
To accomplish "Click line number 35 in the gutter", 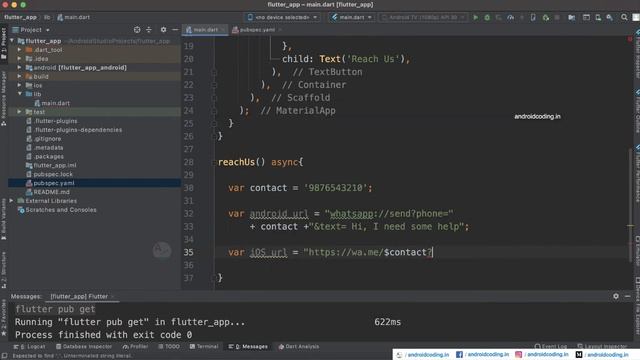I will pyautogui.click(x=188, y=252).
